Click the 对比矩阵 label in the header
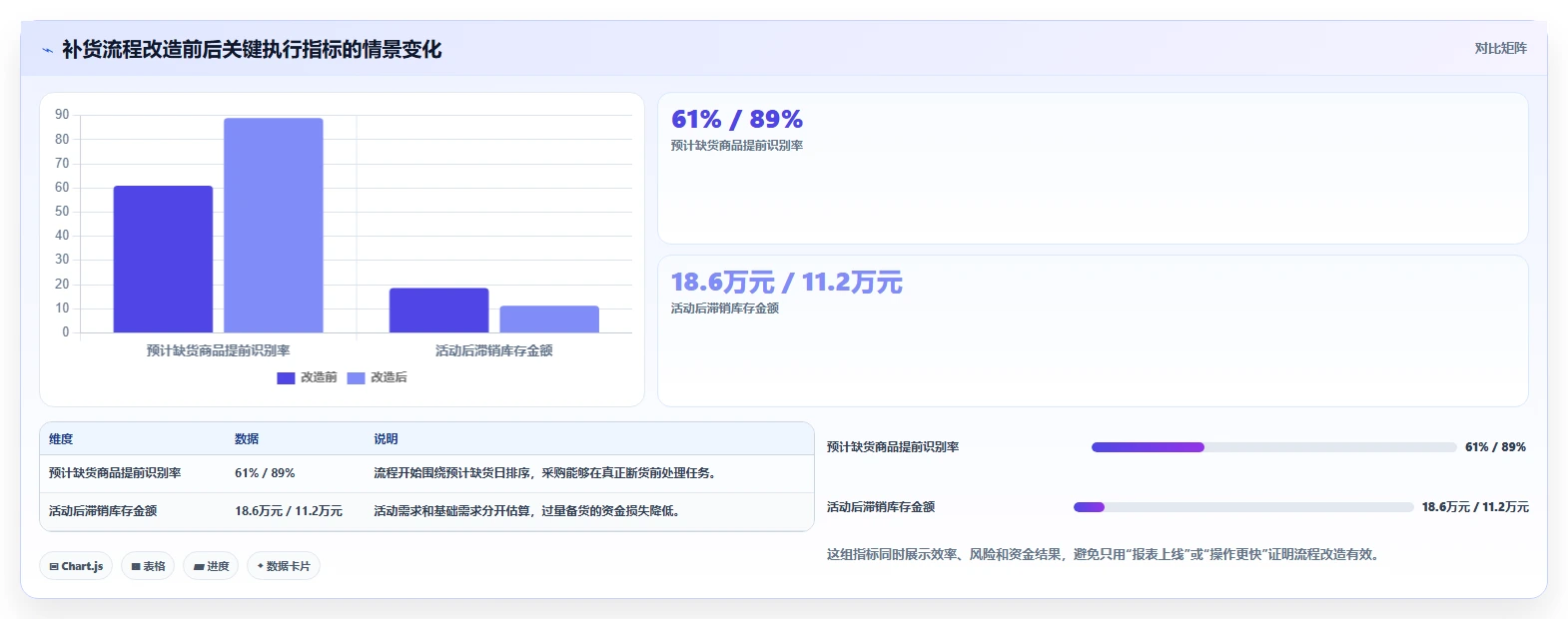Screen dimensions: 1568x619 [x=1500, y=48]
